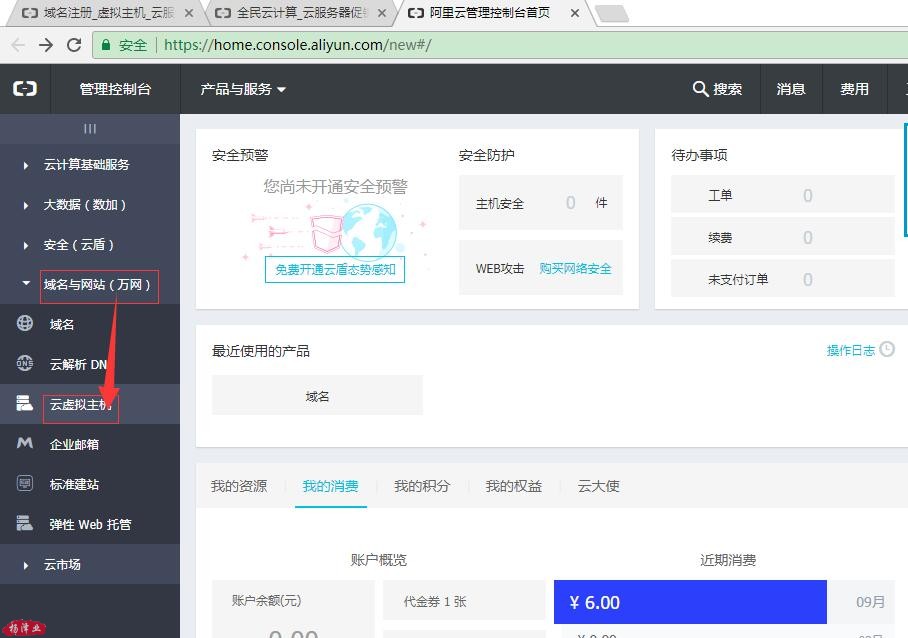Click the globe icon beside 域名
This screenshot has width=908, height=638.
[25, 323]
